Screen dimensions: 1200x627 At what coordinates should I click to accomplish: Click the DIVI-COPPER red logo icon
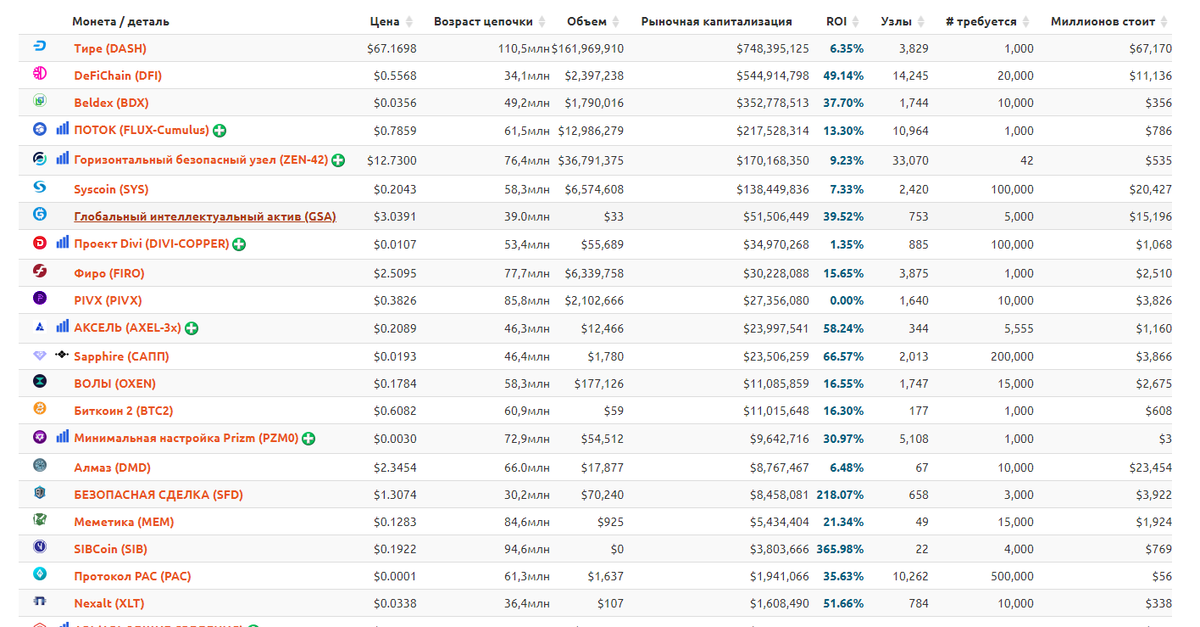40,242
